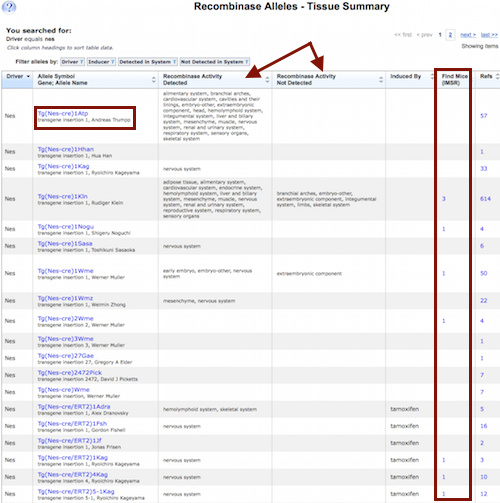Screen dimensions: 500x503
Task: Open the Driver filter dropdown
Action: tap(72, 62)
